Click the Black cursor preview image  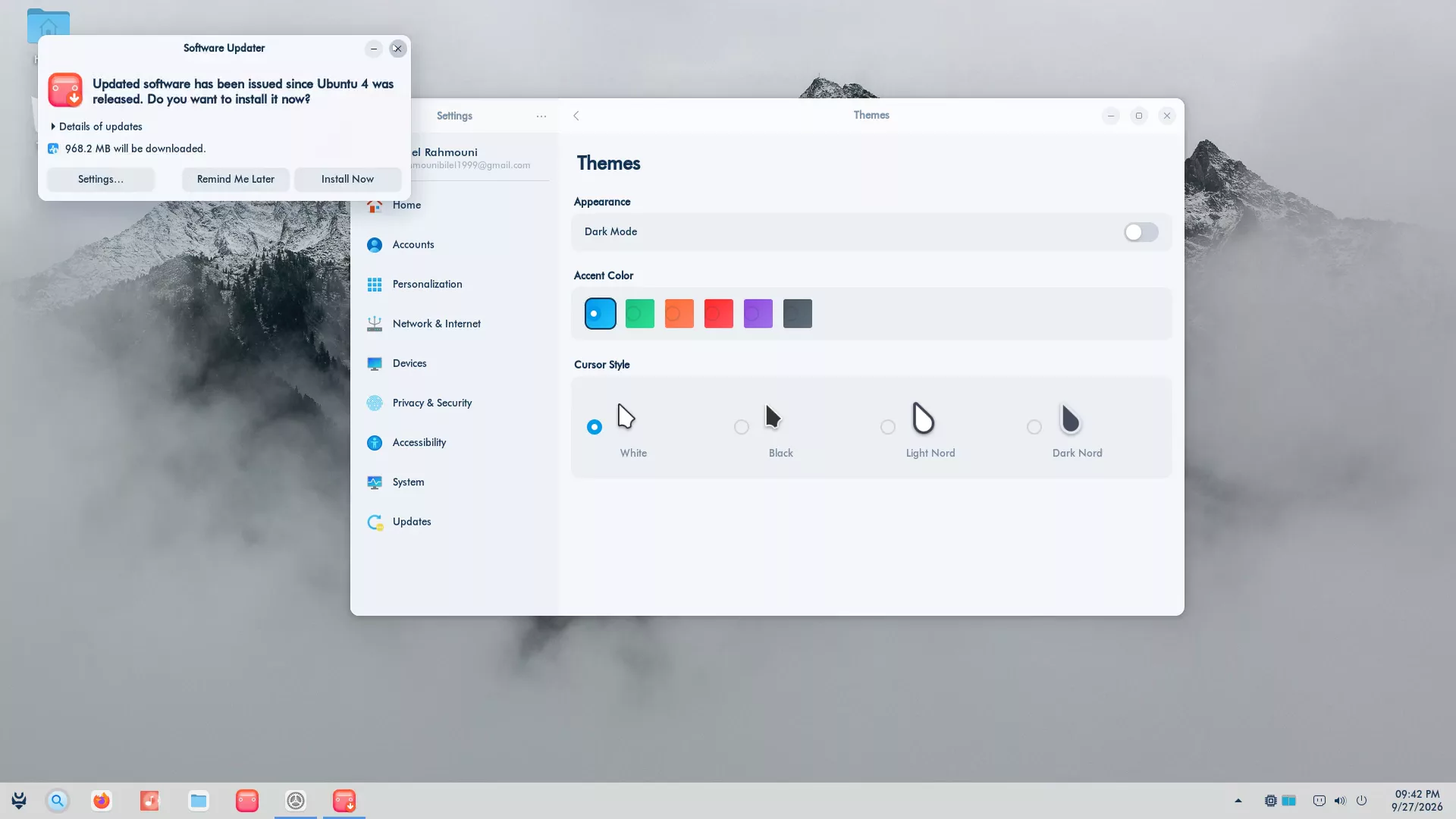(x=773, y=416)
